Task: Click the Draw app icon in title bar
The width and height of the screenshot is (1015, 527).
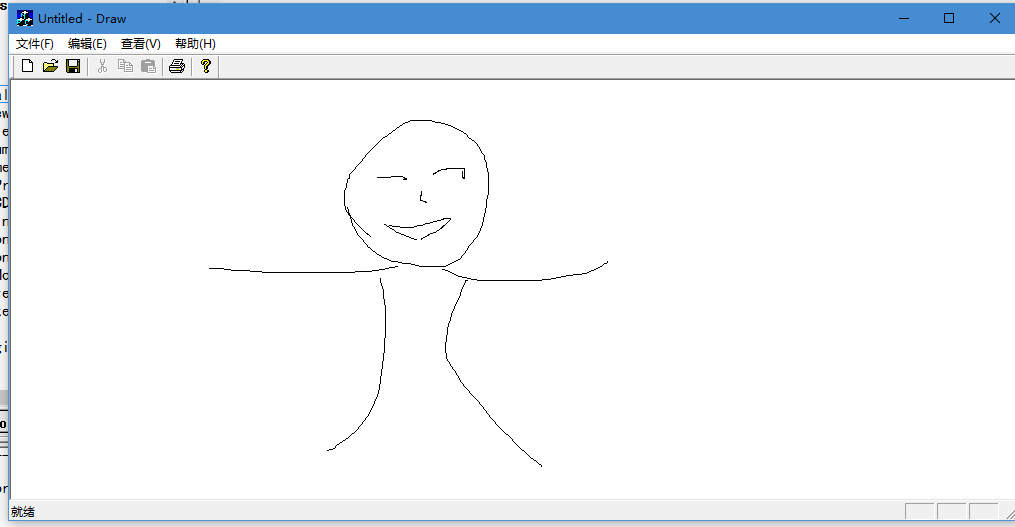Action: point(25,18)
